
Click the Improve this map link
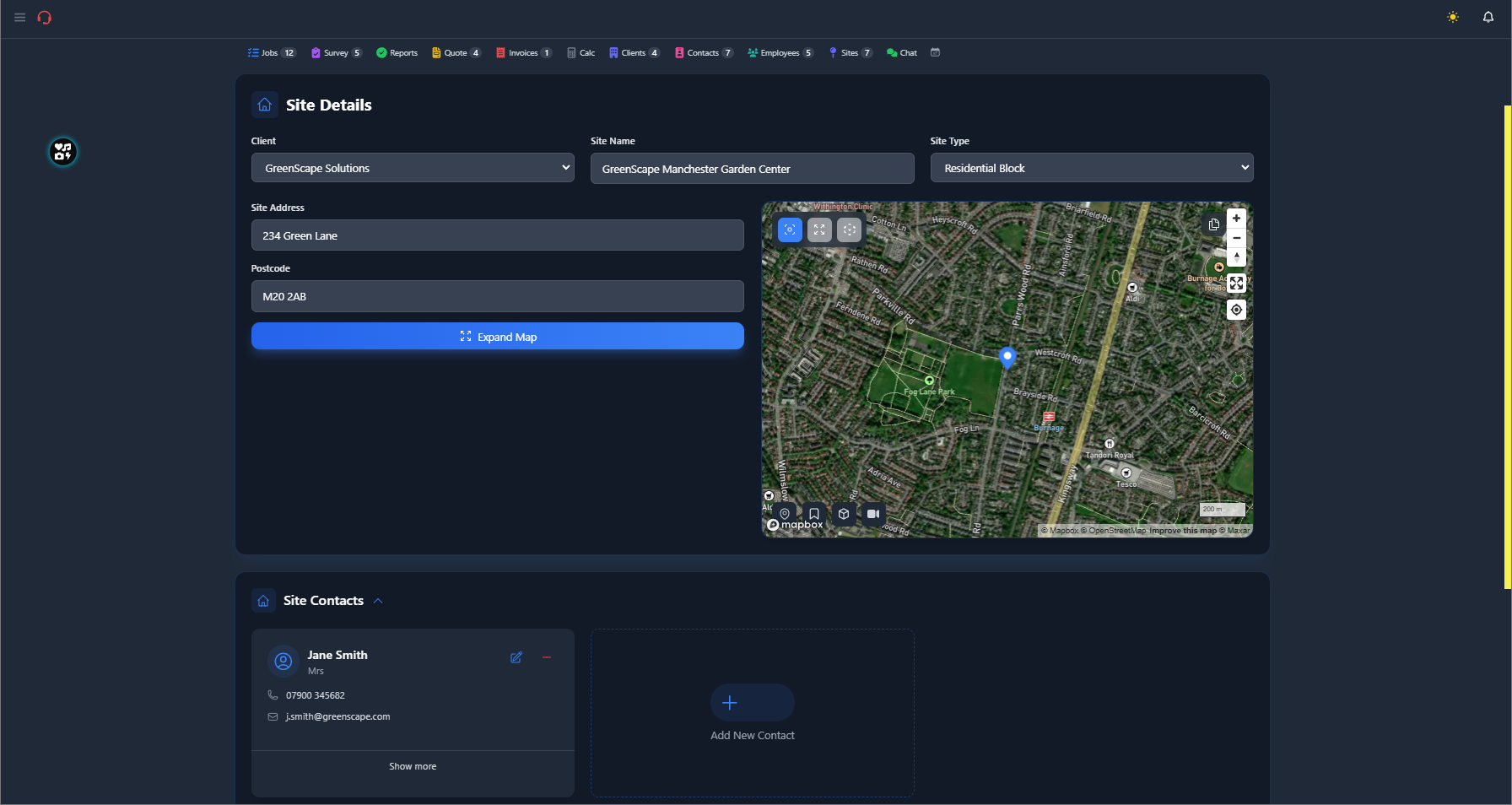(1183, 531)
